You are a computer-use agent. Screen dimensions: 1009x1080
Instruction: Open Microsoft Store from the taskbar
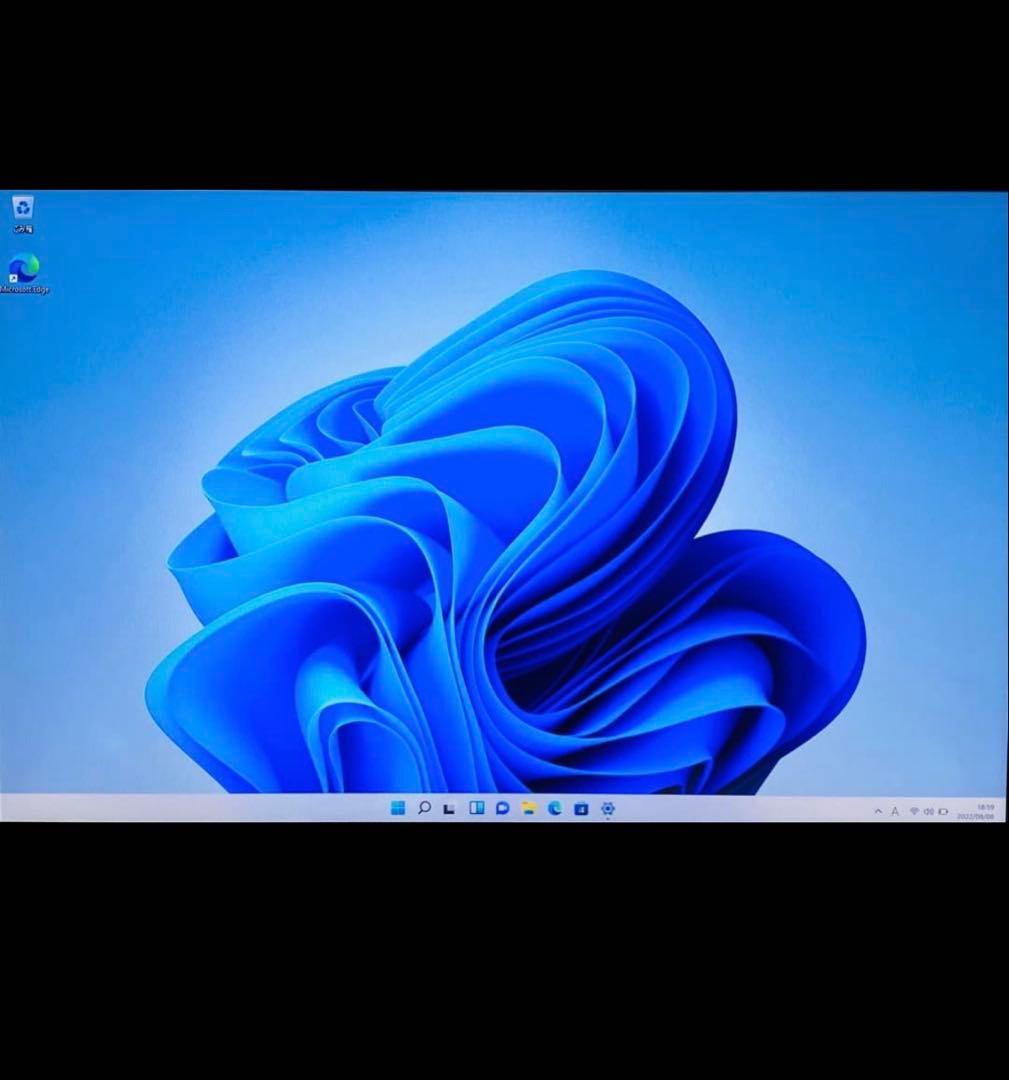coord(581,808)
